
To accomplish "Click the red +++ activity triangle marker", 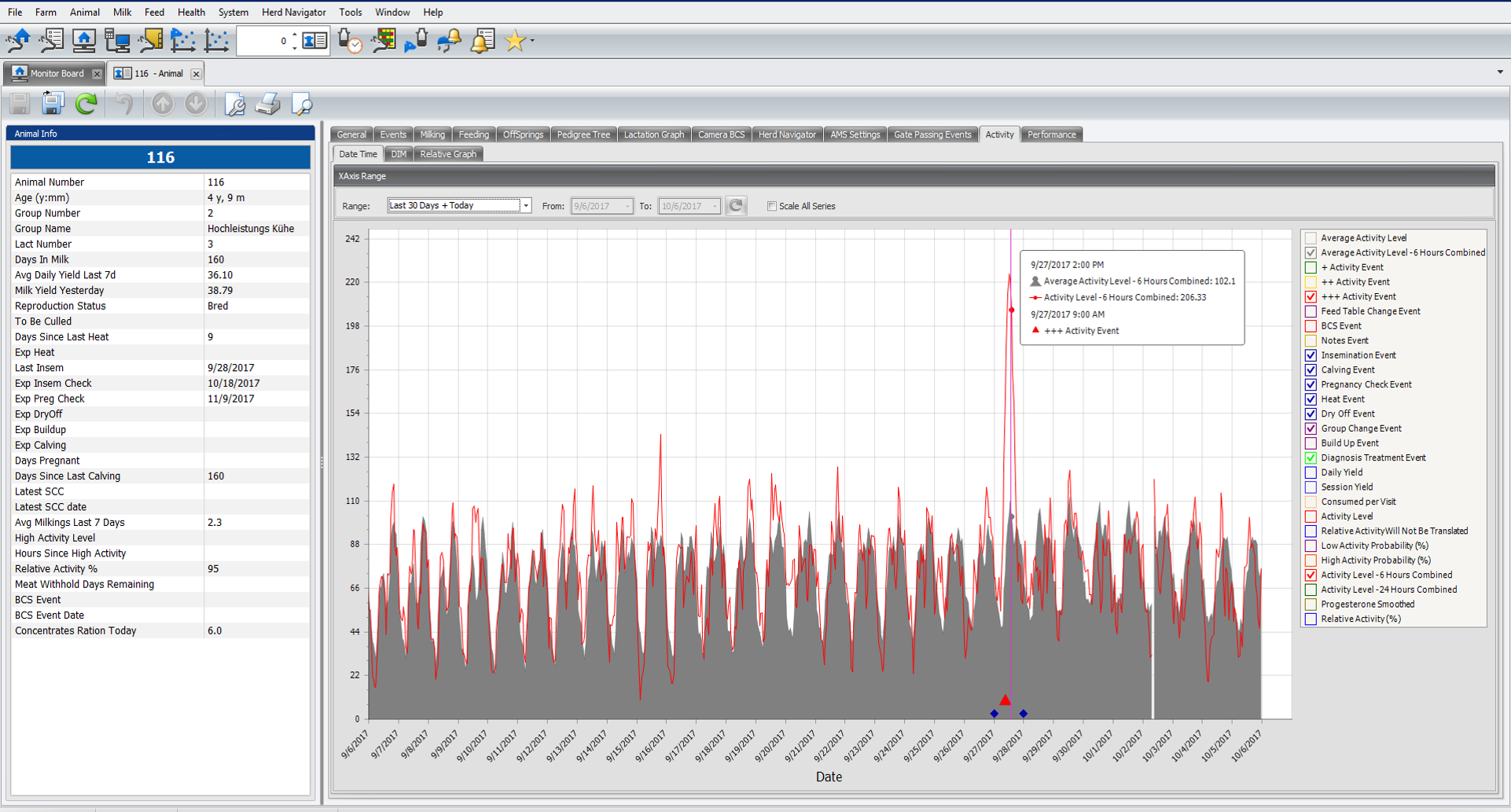I will [x=1005, y=700].
